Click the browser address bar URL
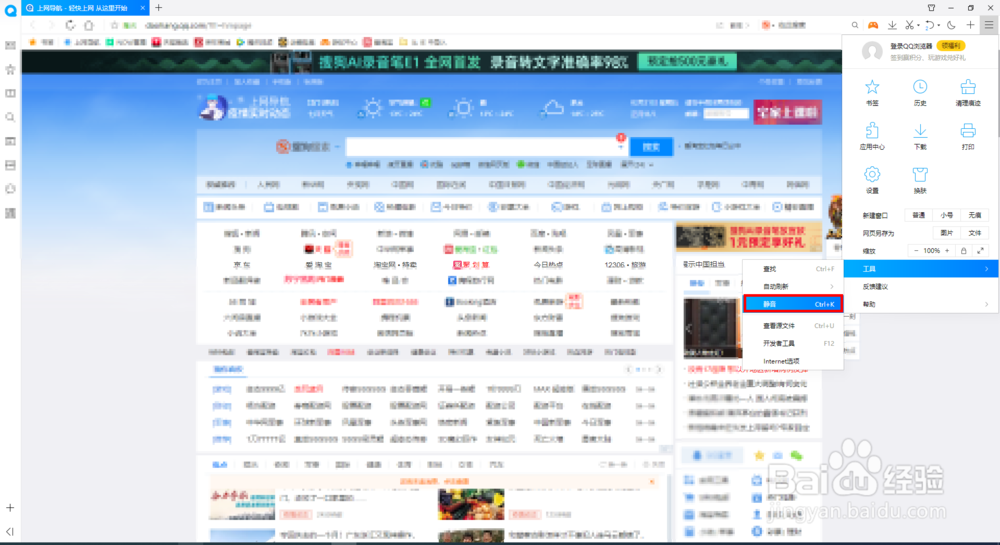 [198, 25]
